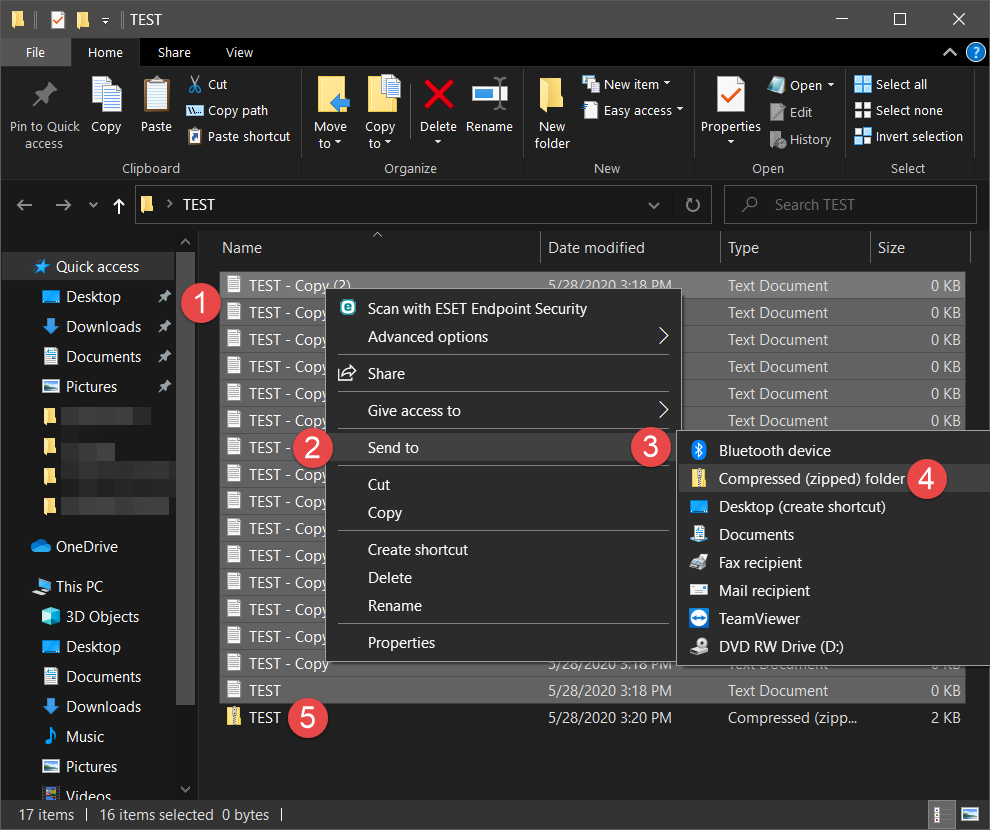Click Select none in the ribbon
Viewport: 990px width, 830px height.
click(899, 110)
